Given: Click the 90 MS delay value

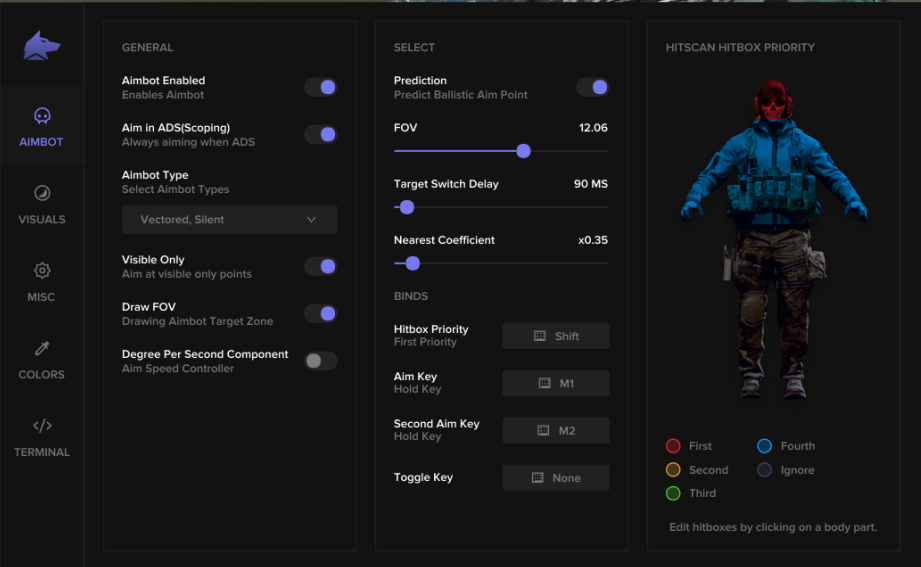Looking at the screenshot, I should click(x=591, y=184).
